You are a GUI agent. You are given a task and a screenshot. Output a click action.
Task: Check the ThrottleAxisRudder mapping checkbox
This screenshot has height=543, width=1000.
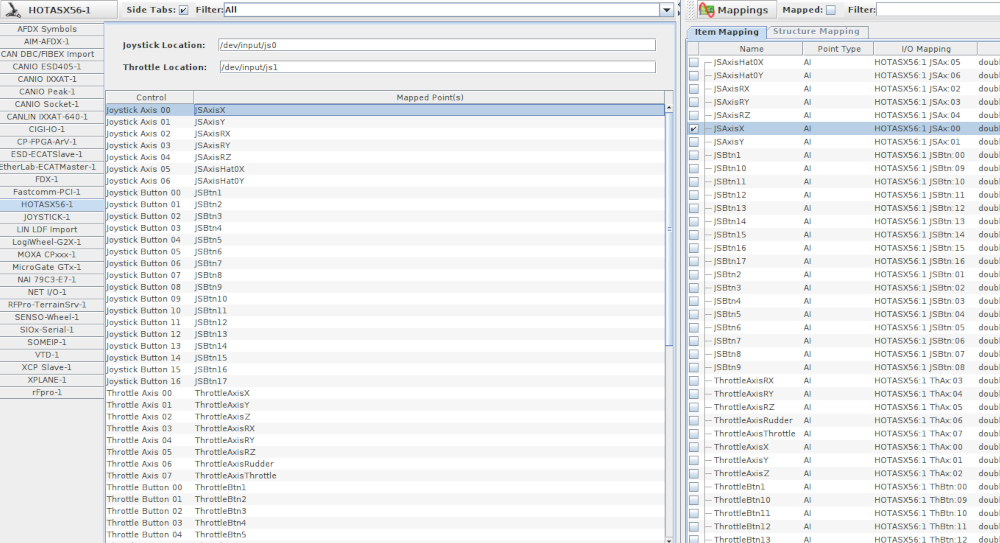694,420
